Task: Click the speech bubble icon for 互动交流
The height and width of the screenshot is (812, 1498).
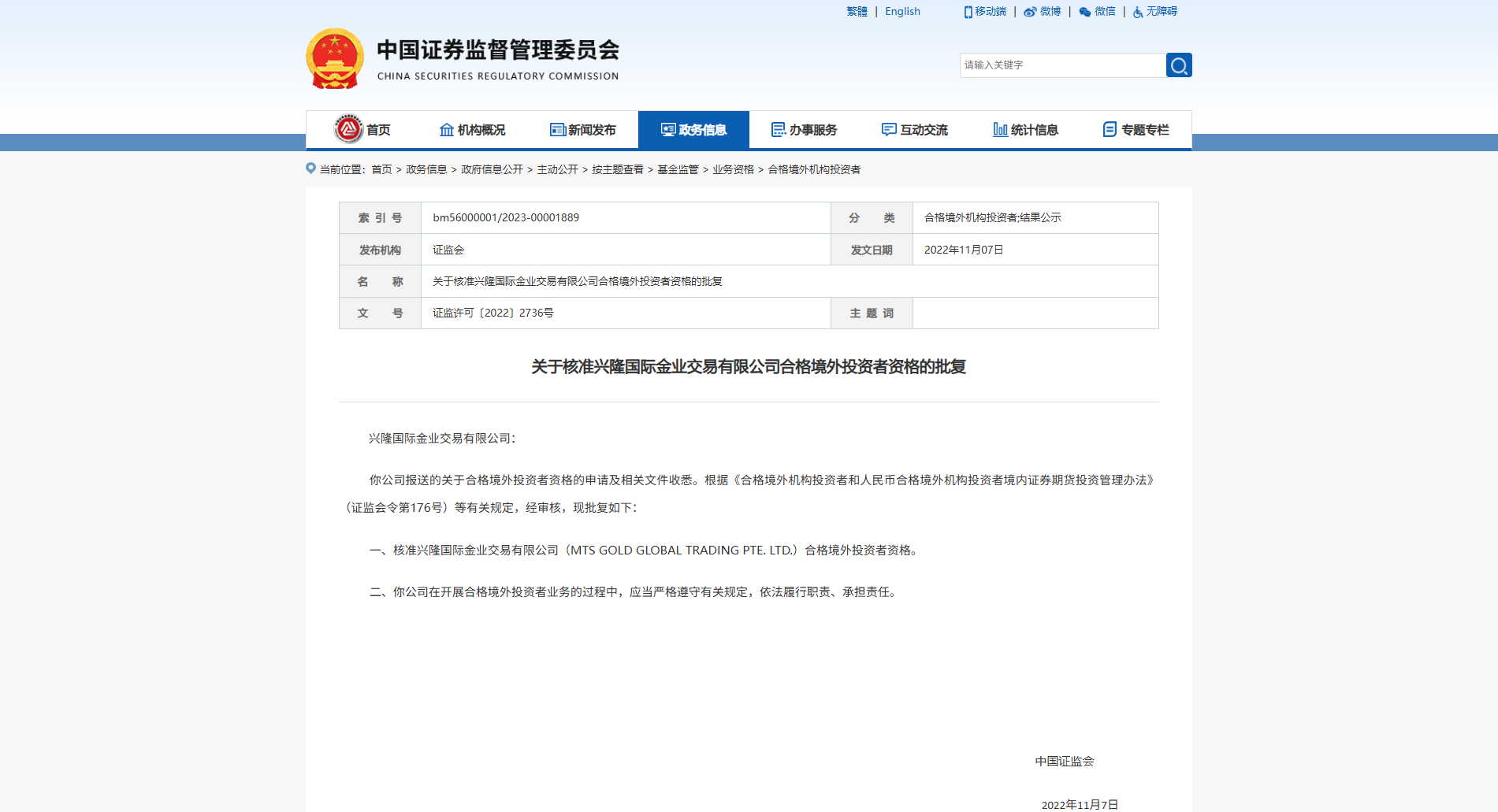Action: click(889, 129)
